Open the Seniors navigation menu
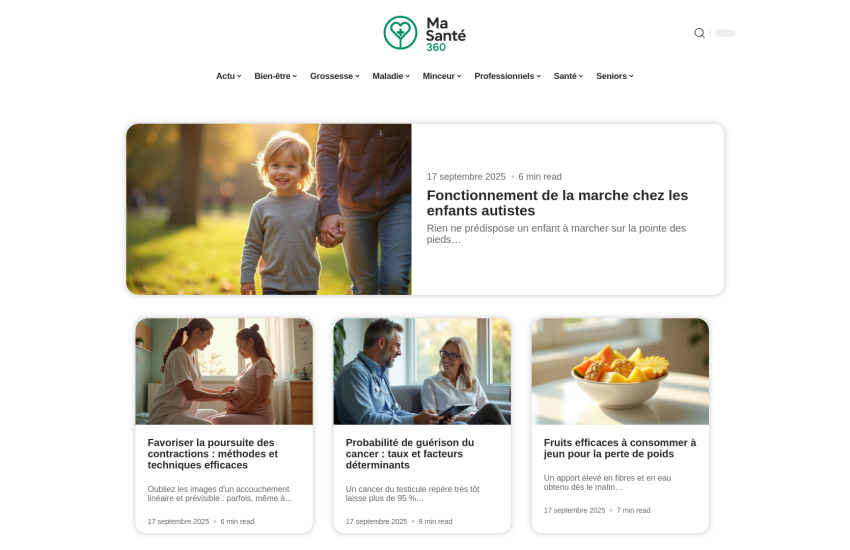The width and height of the screenshot is (850, 550). pyautogui.click(x=615, y=76)
